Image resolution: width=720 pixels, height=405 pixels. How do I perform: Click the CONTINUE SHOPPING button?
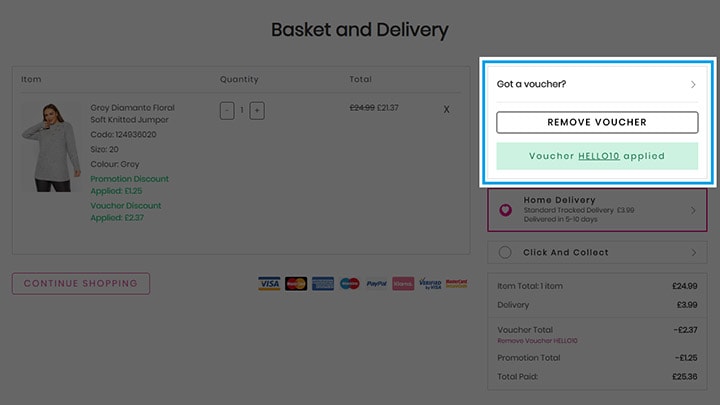click(81, 283)
